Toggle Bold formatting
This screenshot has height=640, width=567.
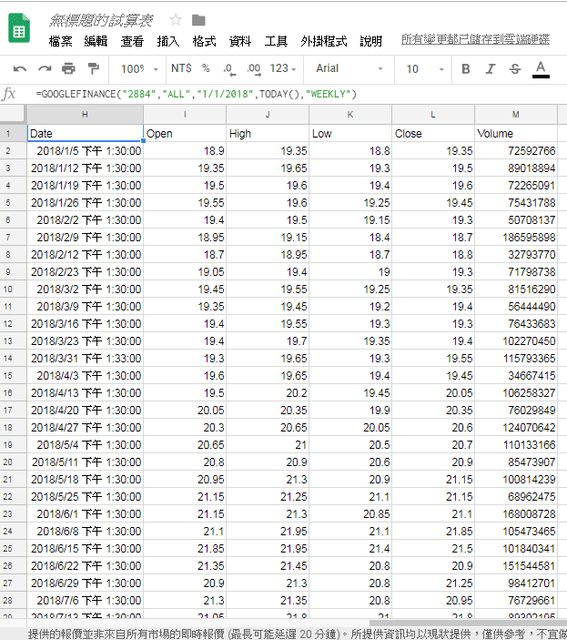[x=465, y=69]
